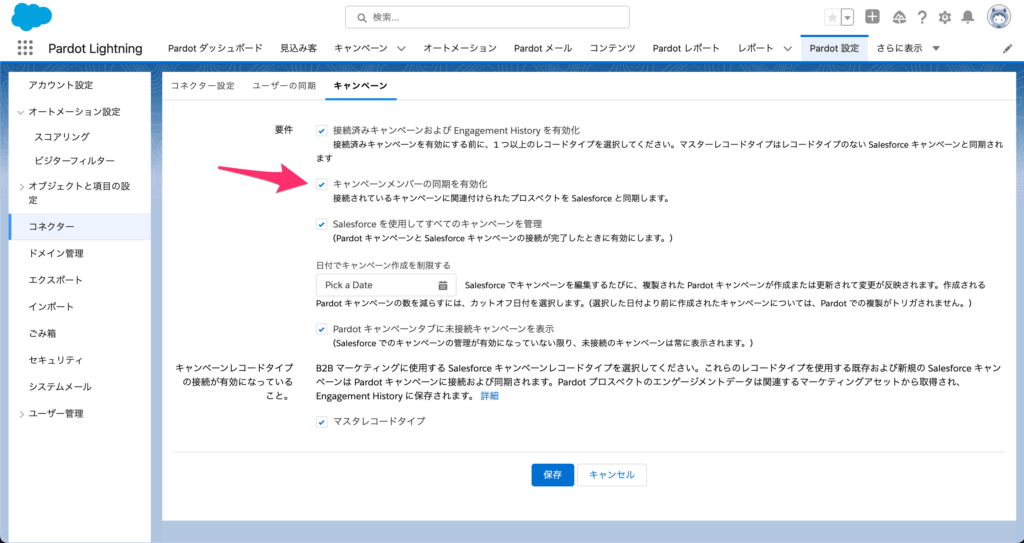Open Pardot レポート tab
Image resolution: width=1024 pixels, height=543 pixels.
pos(686,48)
